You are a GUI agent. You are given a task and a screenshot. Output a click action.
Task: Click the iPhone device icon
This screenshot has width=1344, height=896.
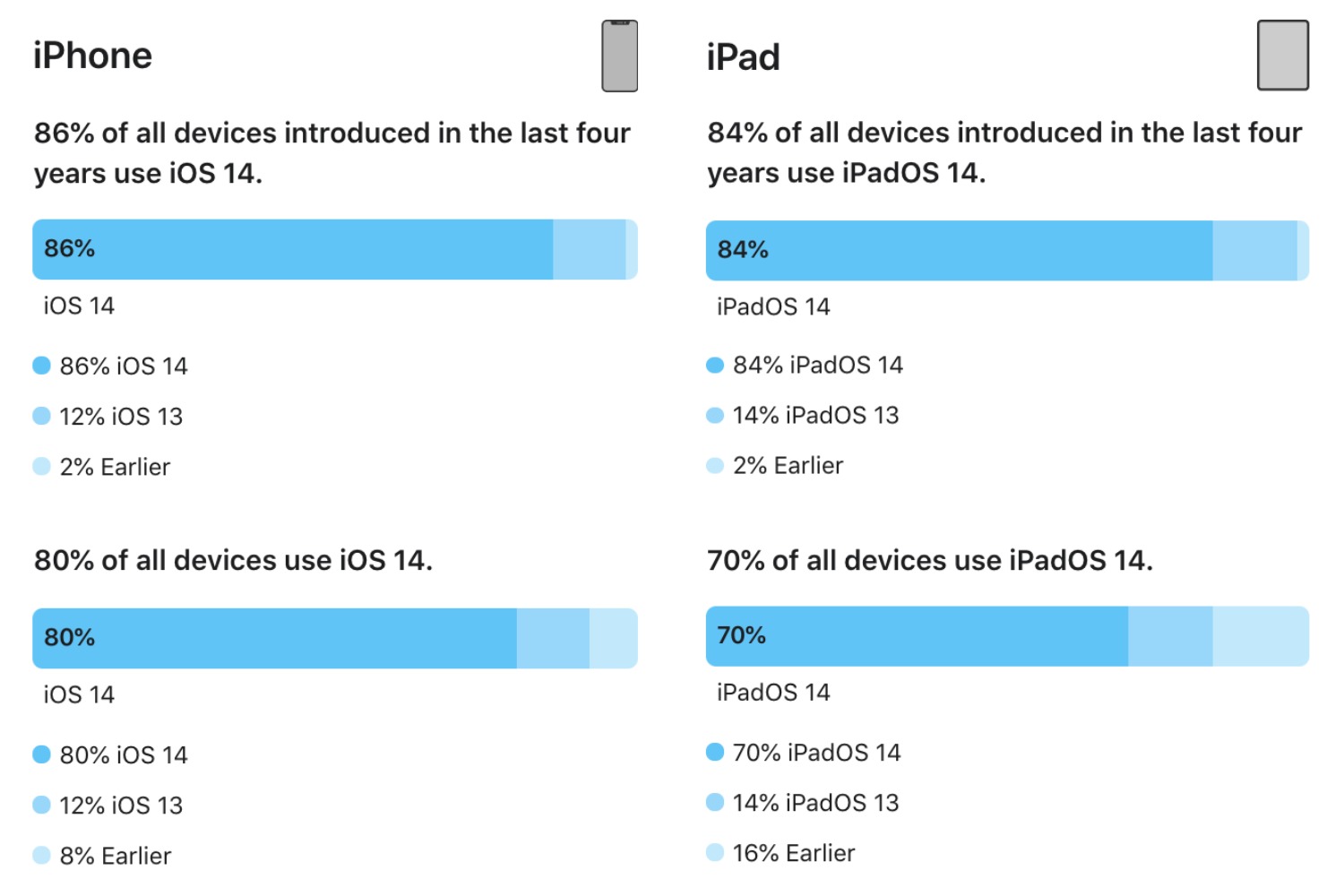tap(619, 56)
